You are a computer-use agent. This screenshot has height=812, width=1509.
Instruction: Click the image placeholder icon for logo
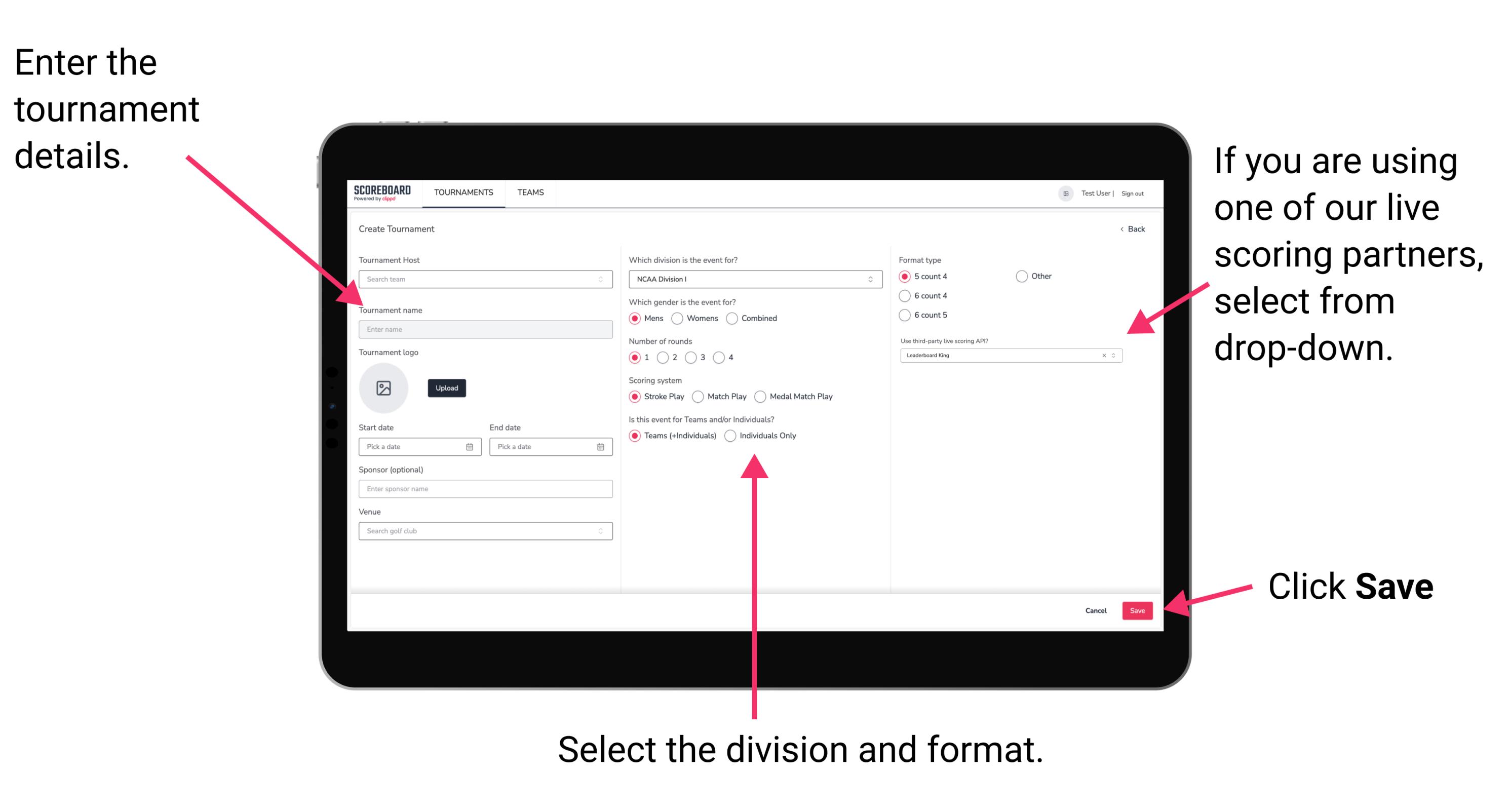click(x=384, y=387)
